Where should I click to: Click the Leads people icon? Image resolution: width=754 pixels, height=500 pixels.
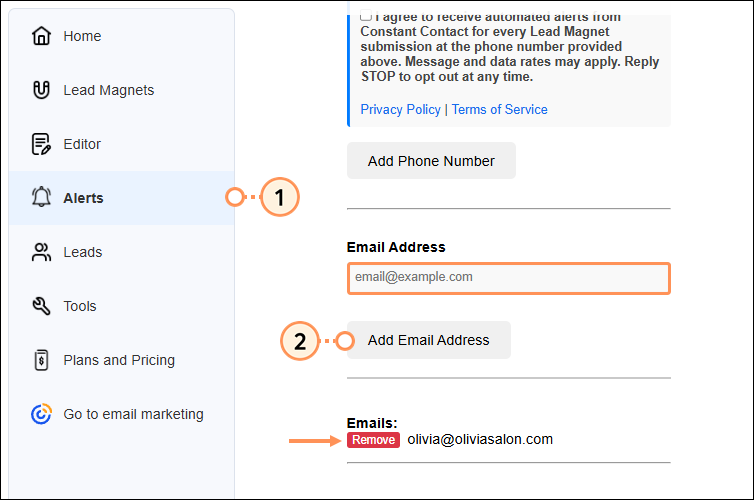41,252
